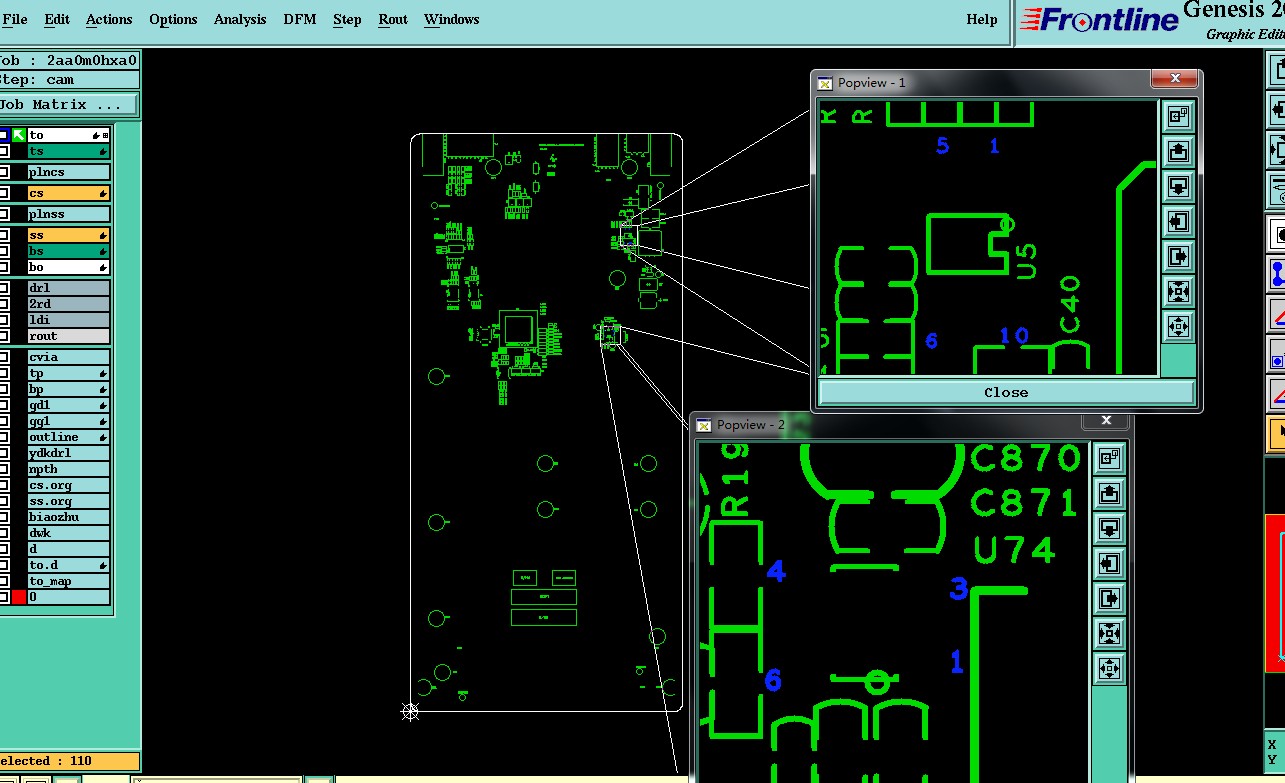Toggle display checkbox for layer cs

click(x=4, y=193)
